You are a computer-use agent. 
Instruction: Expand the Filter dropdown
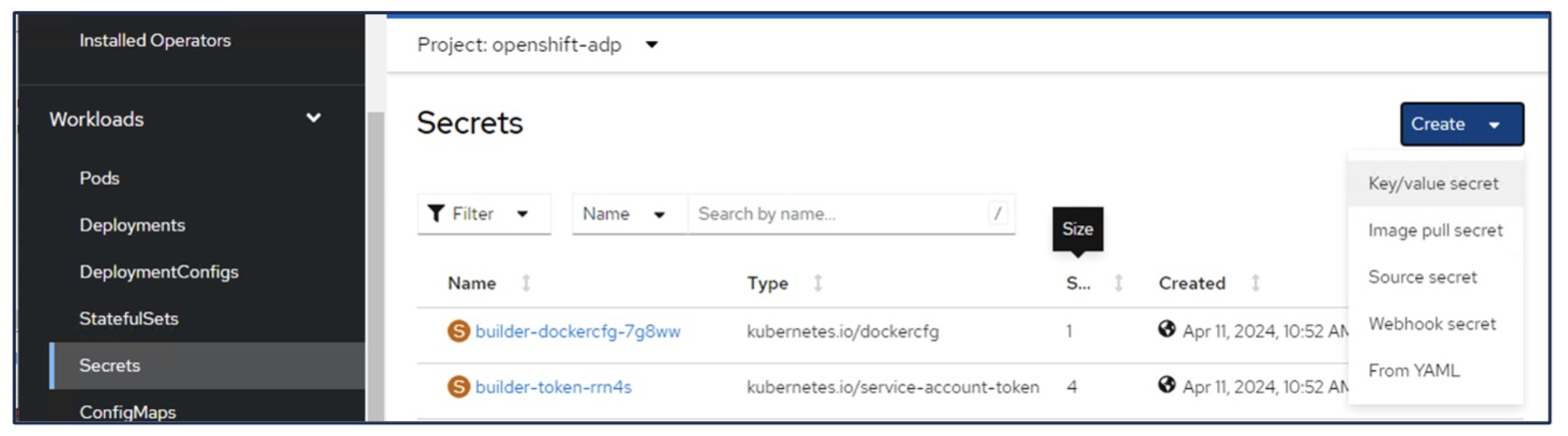[483, 214]
